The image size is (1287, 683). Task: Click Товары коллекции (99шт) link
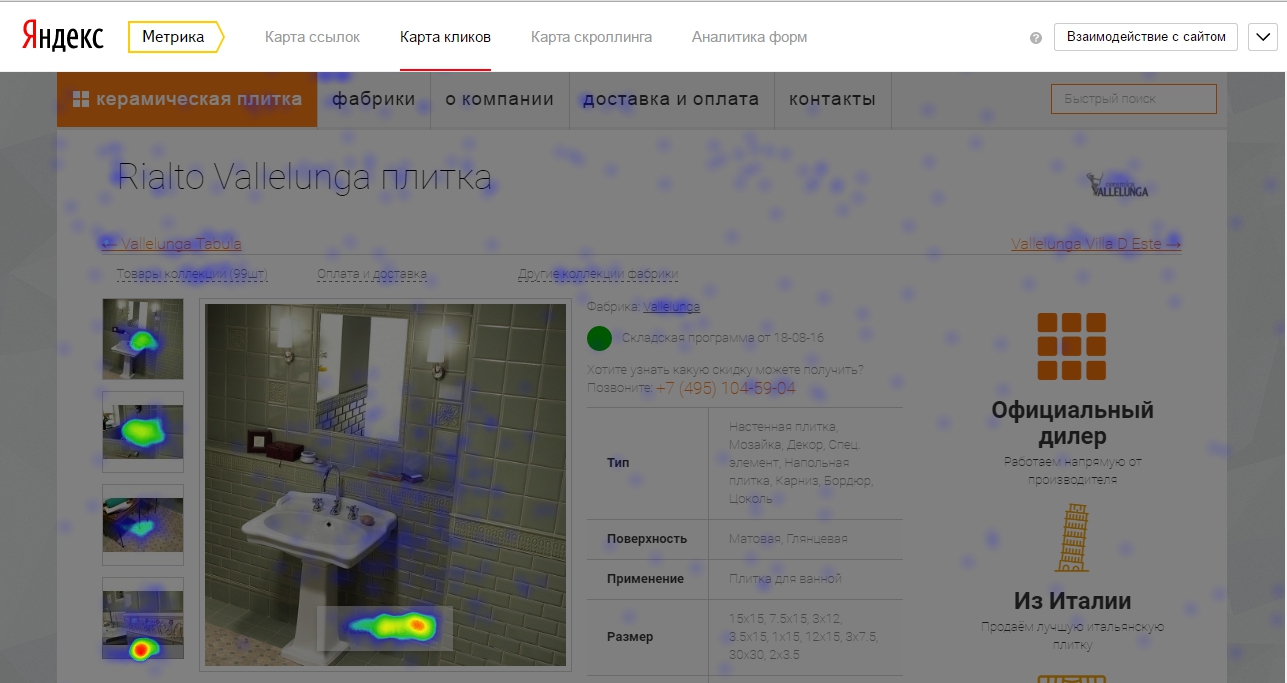pyautogui.click(x=192, y=274)
